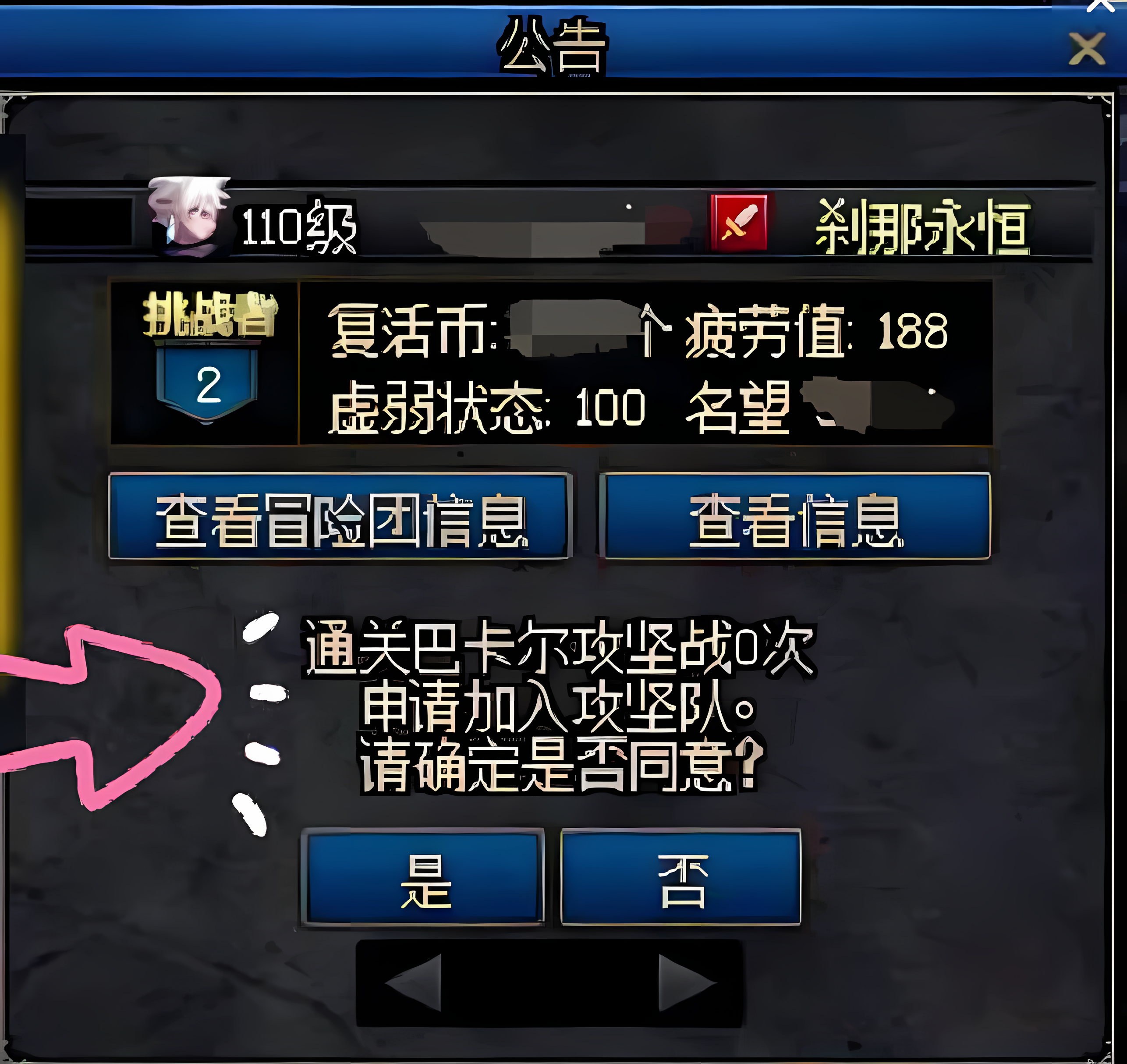Open 查看冒险团信息 adventure team info
Screen dimensions: 1127x1064
point(340,516)
